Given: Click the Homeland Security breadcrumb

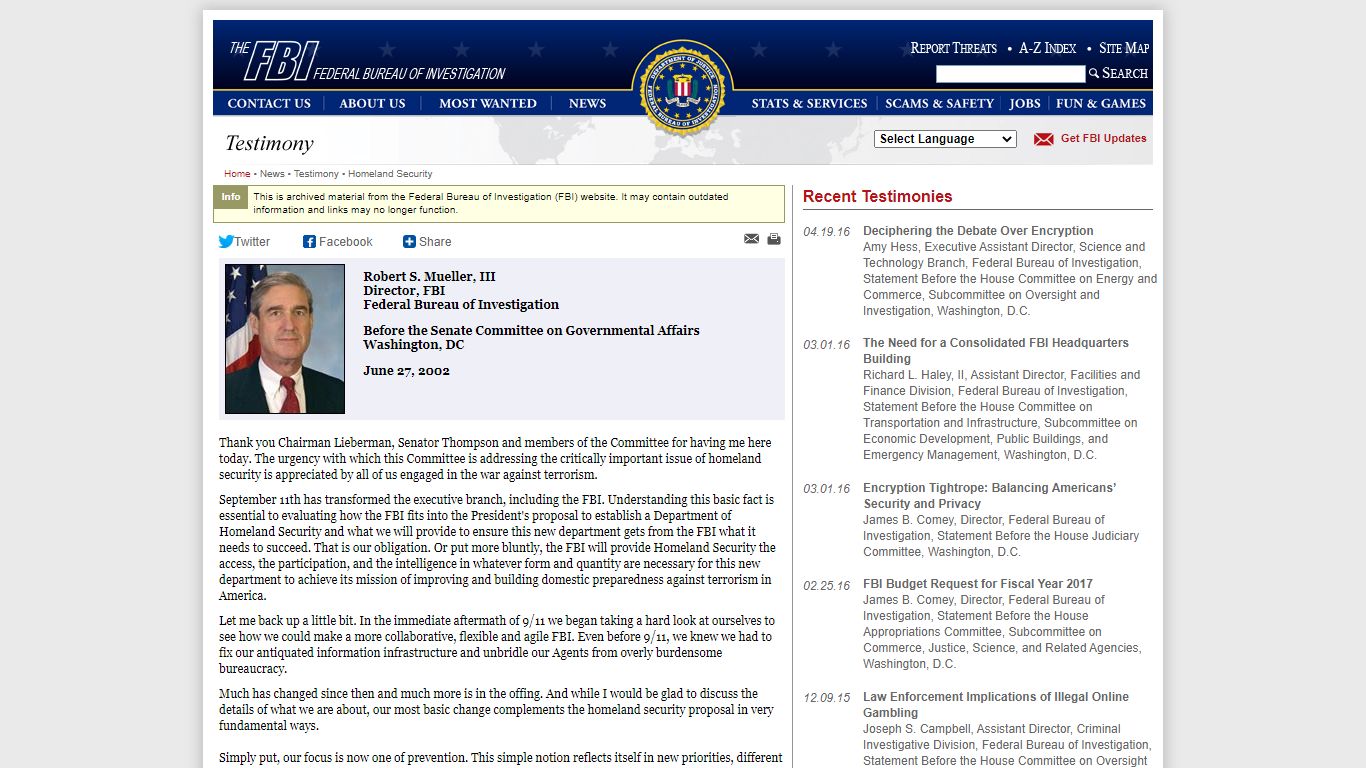Looking at the screenshot, I should (x=390, y=174).
